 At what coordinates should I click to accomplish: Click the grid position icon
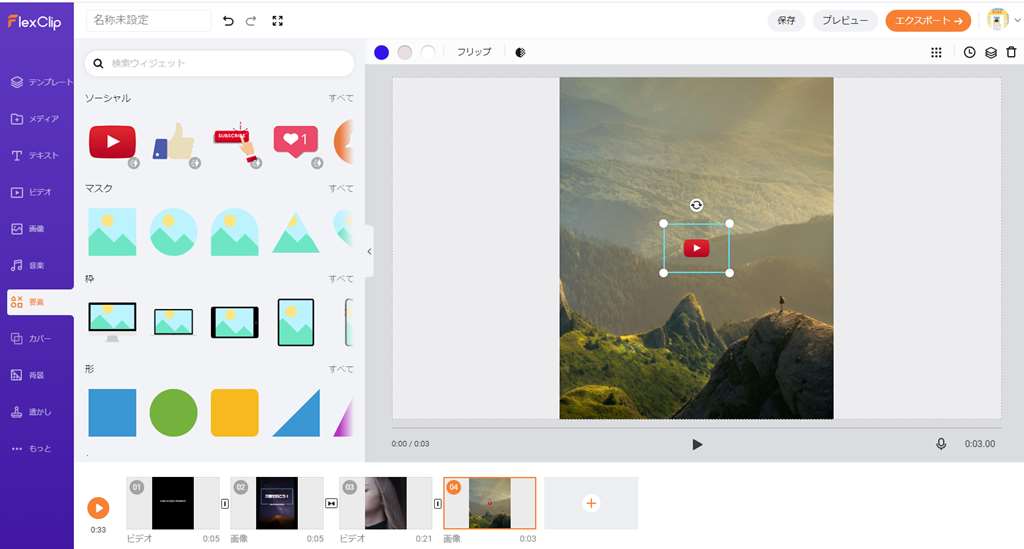[936, 52]
